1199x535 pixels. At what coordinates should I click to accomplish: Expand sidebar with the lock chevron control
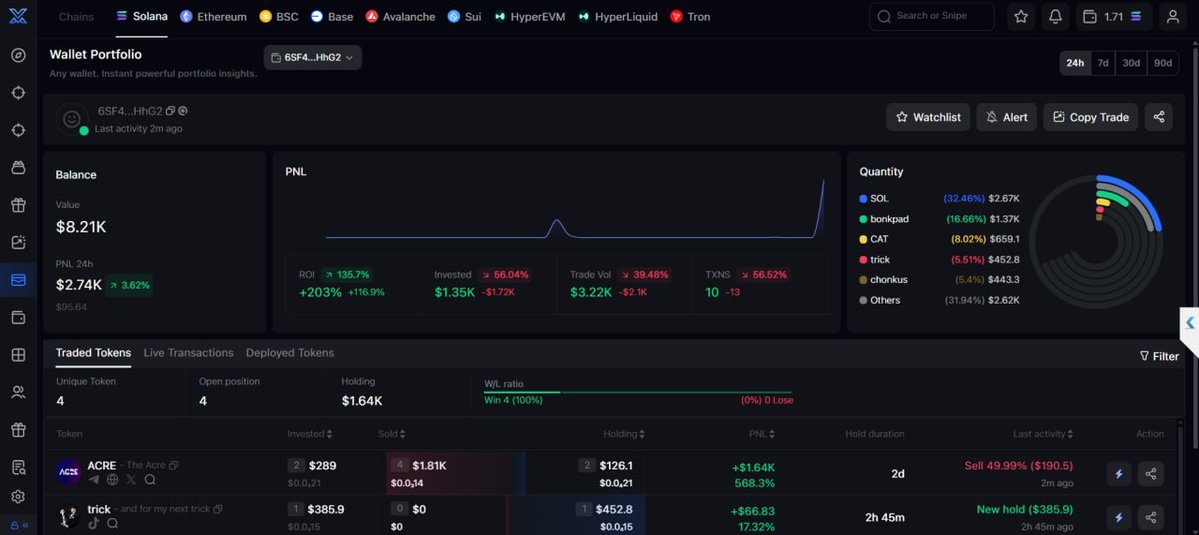click(18, 525)
